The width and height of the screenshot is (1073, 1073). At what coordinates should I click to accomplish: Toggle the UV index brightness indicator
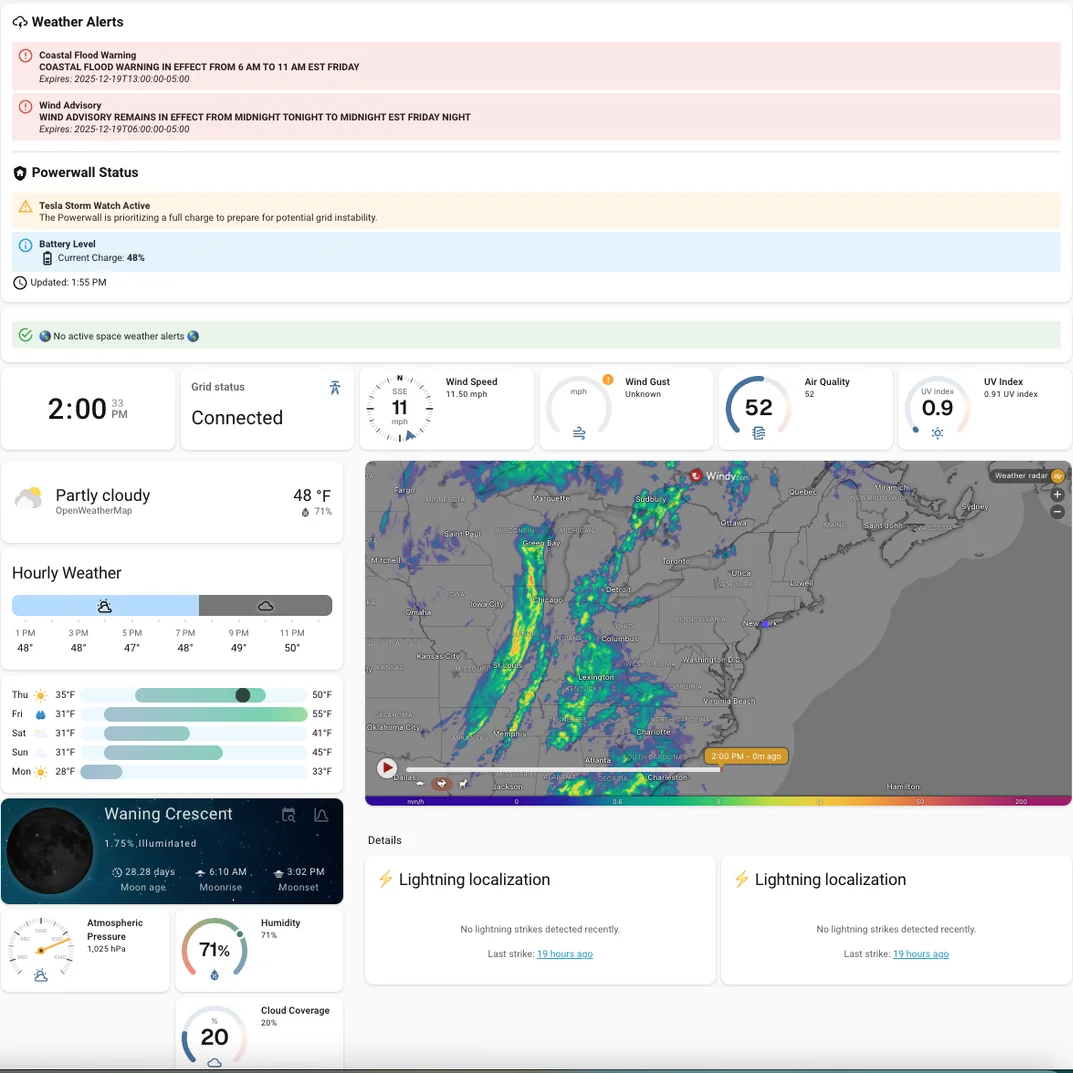pyautogui.click(x=935, y=432)
